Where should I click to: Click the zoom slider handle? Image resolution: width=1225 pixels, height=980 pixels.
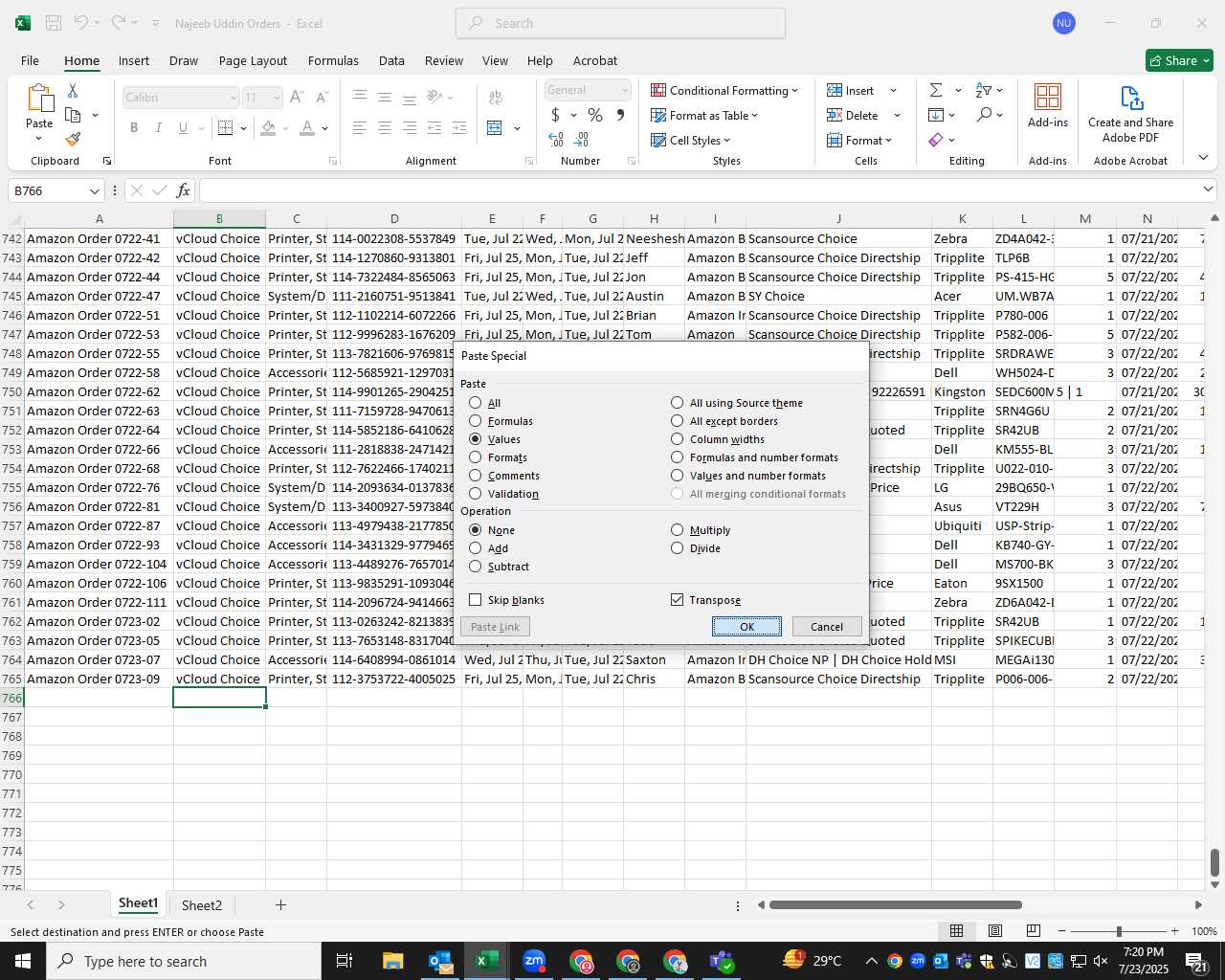(x=1119, y=931)
